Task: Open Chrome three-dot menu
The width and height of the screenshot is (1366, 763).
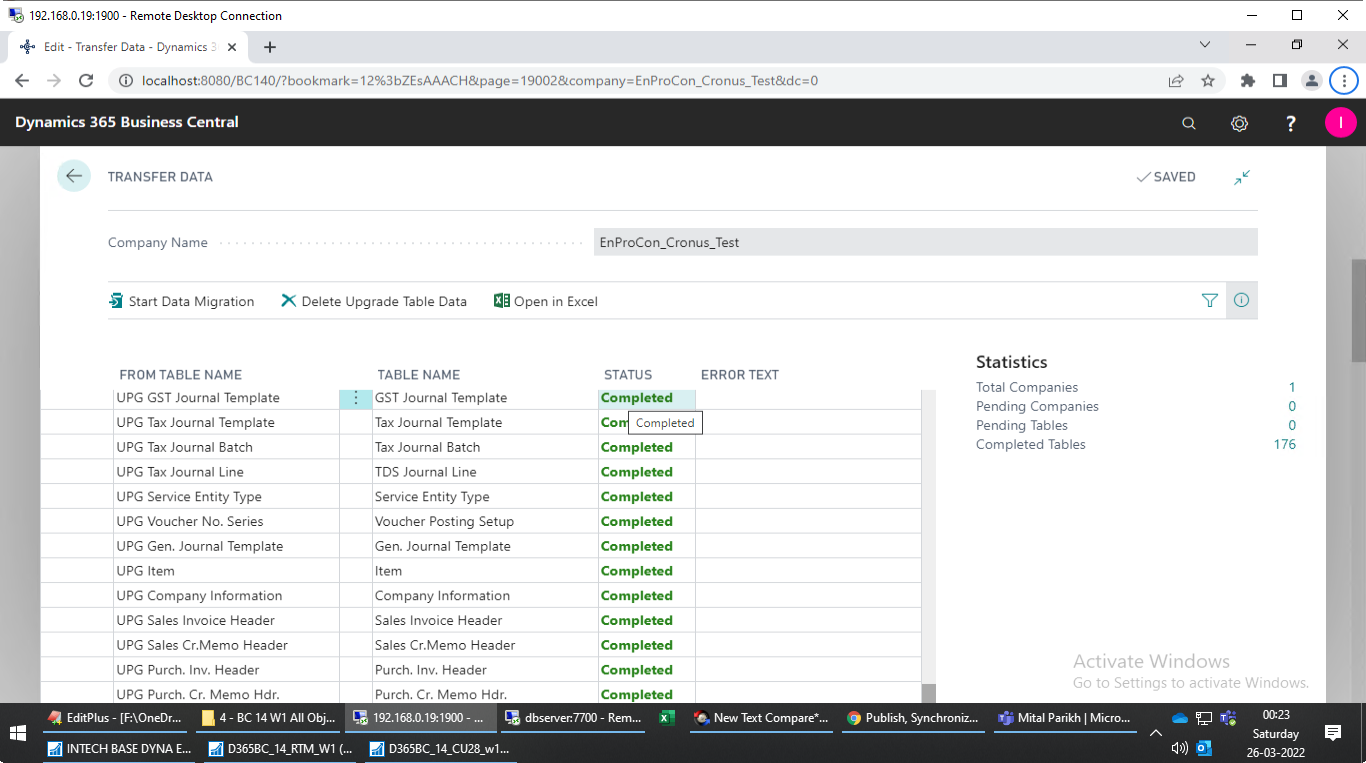Action: coord(1343,81)
